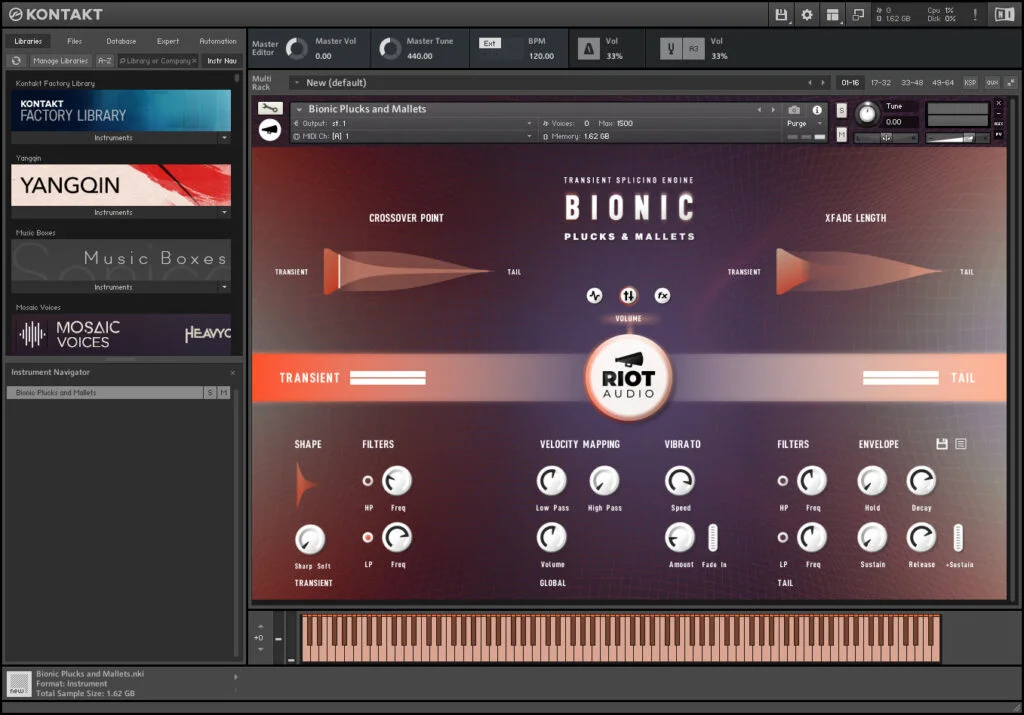Open the fx page icon
1024x715 pixels.
tap(662, 296)
